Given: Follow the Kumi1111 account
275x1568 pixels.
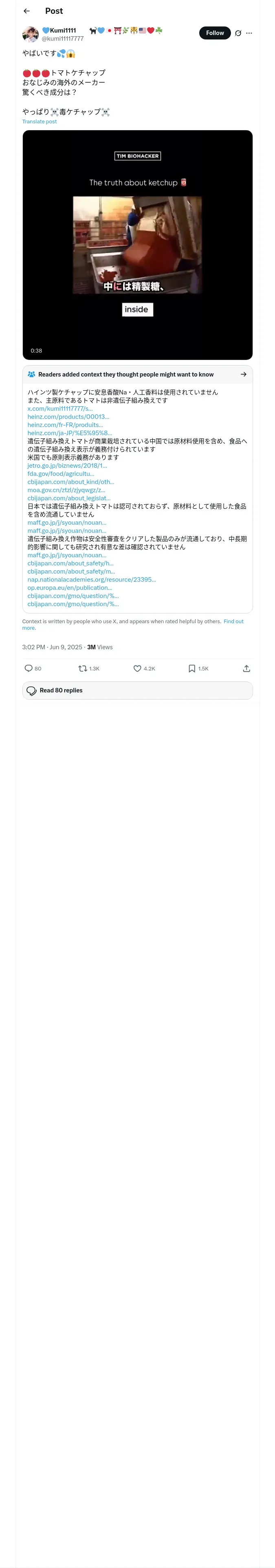Looking at the screenshot, I should click(215, 33).
